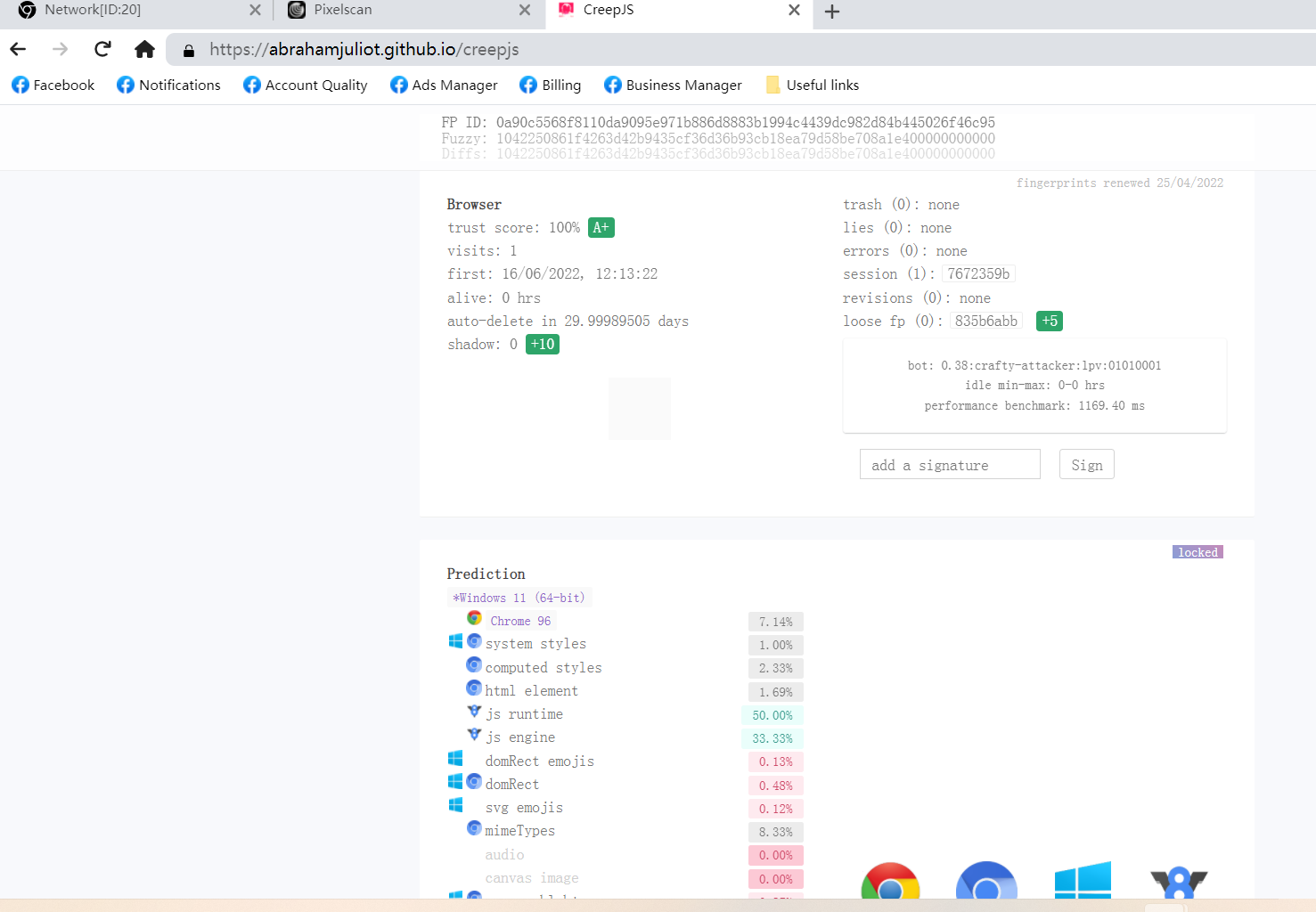This screenshot has width=1316, height=912.
Task: Open the Facebook bookmark
Action: tap(53, 85)
